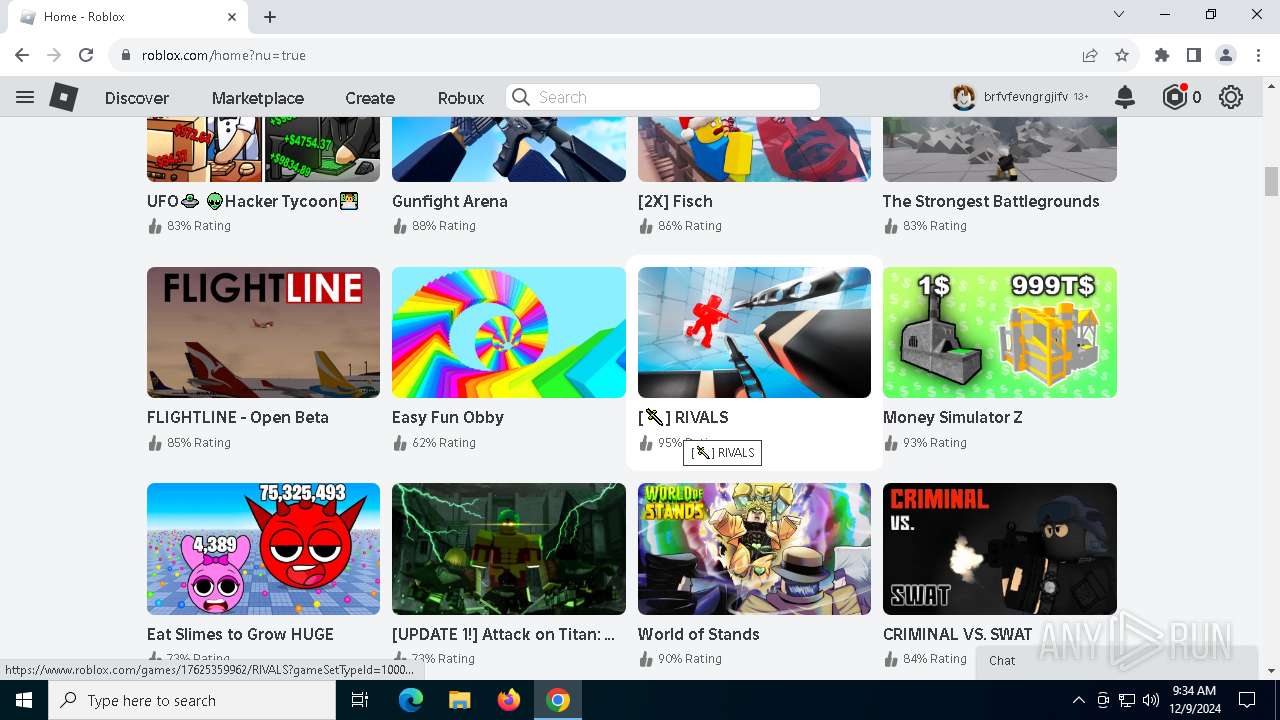Image resolution: width=1280 pixels, height=720 pixels.
Task: Click the Gunfight Arena title link
Action: coord(450,201)
